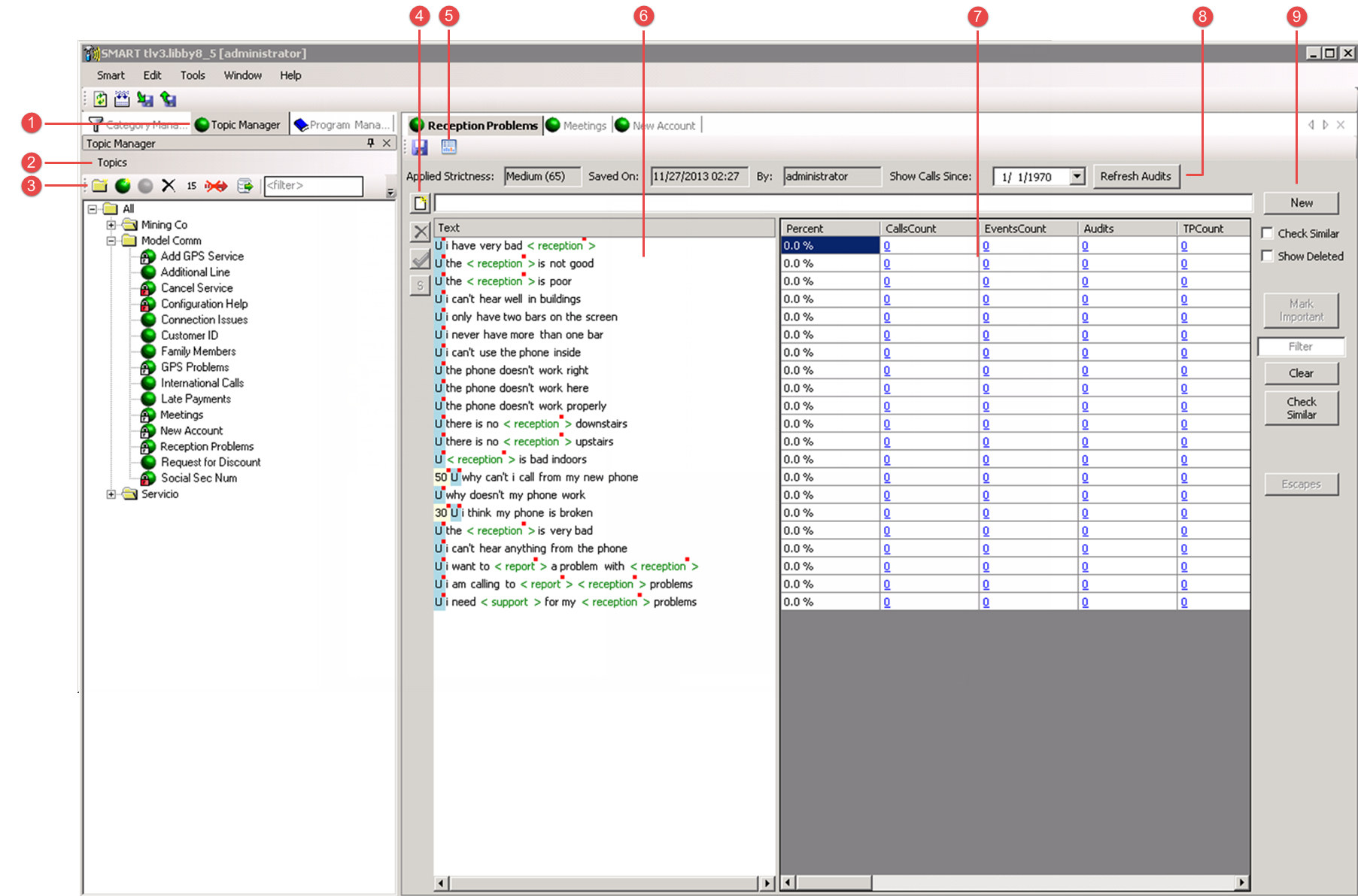The width and height of the screenshot is (1358, 896).
Task: Open the Tools menu
Action: pos(193,75)
